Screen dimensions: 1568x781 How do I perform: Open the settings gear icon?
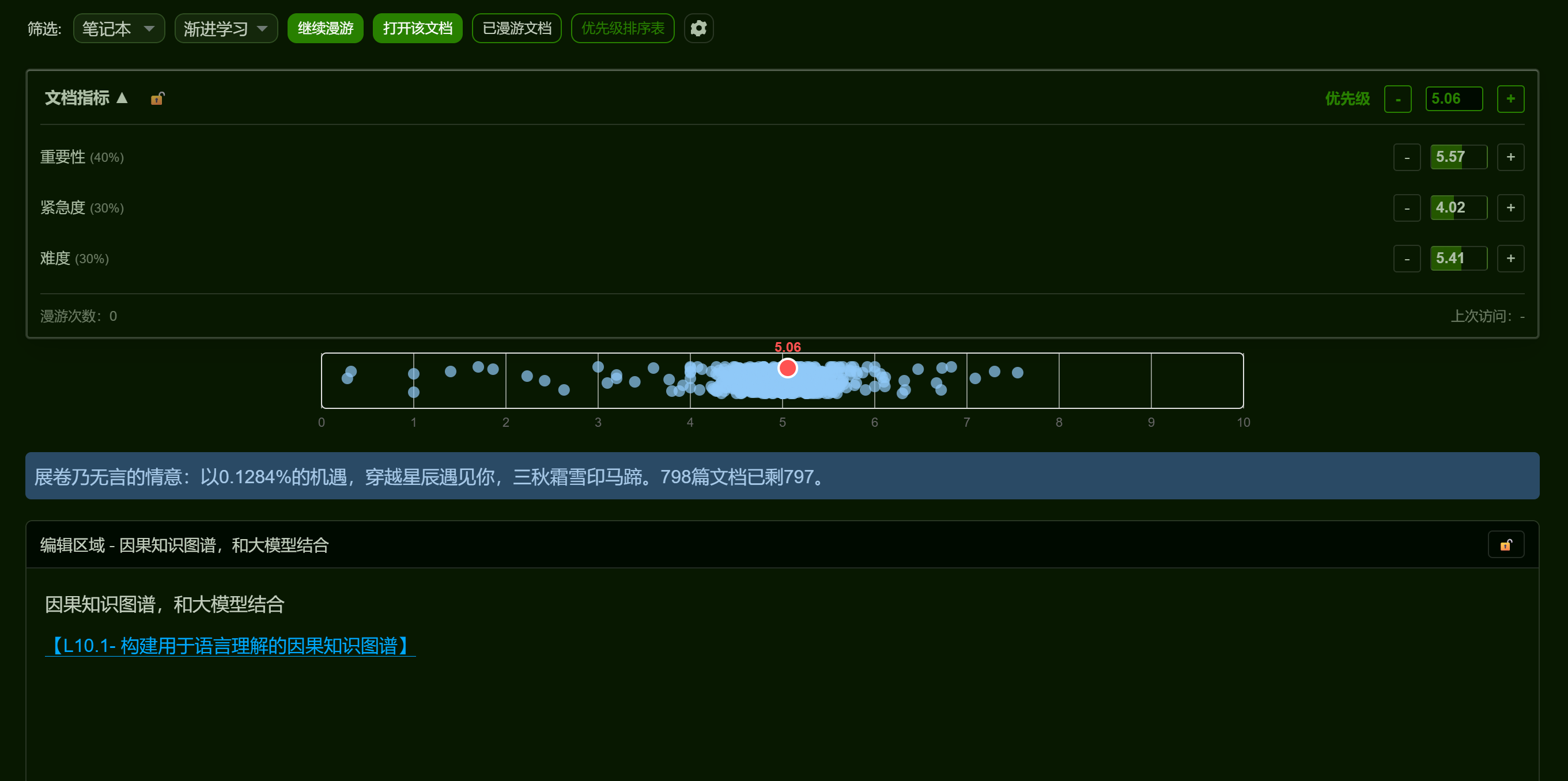click(698, 29)
